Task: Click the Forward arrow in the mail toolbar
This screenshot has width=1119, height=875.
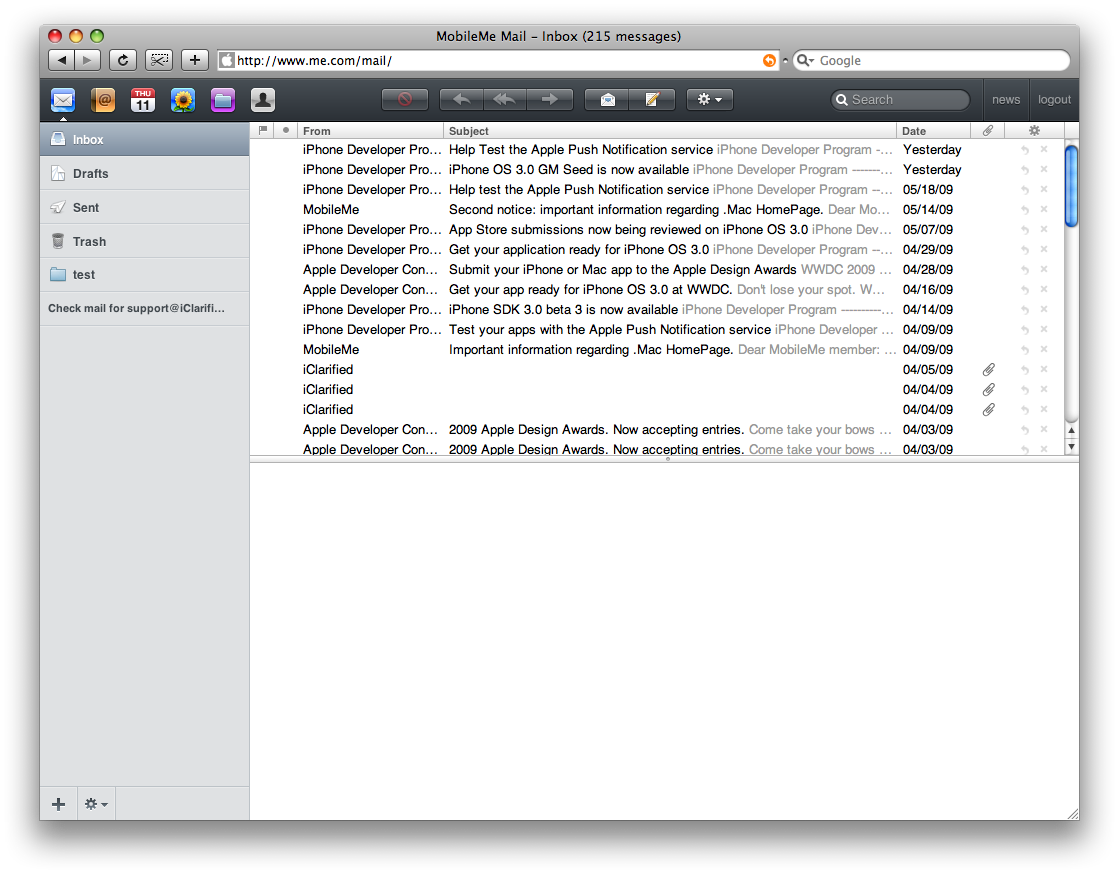Action: [x=550, y=100]
